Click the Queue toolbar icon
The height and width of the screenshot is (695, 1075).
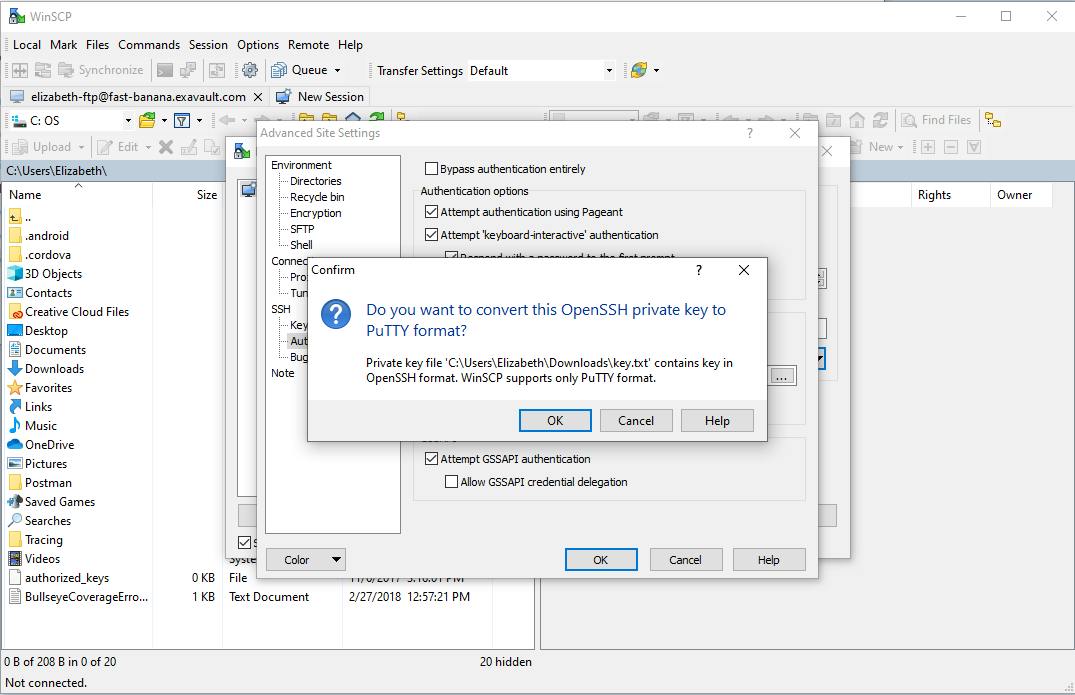(x=279, y=70)
